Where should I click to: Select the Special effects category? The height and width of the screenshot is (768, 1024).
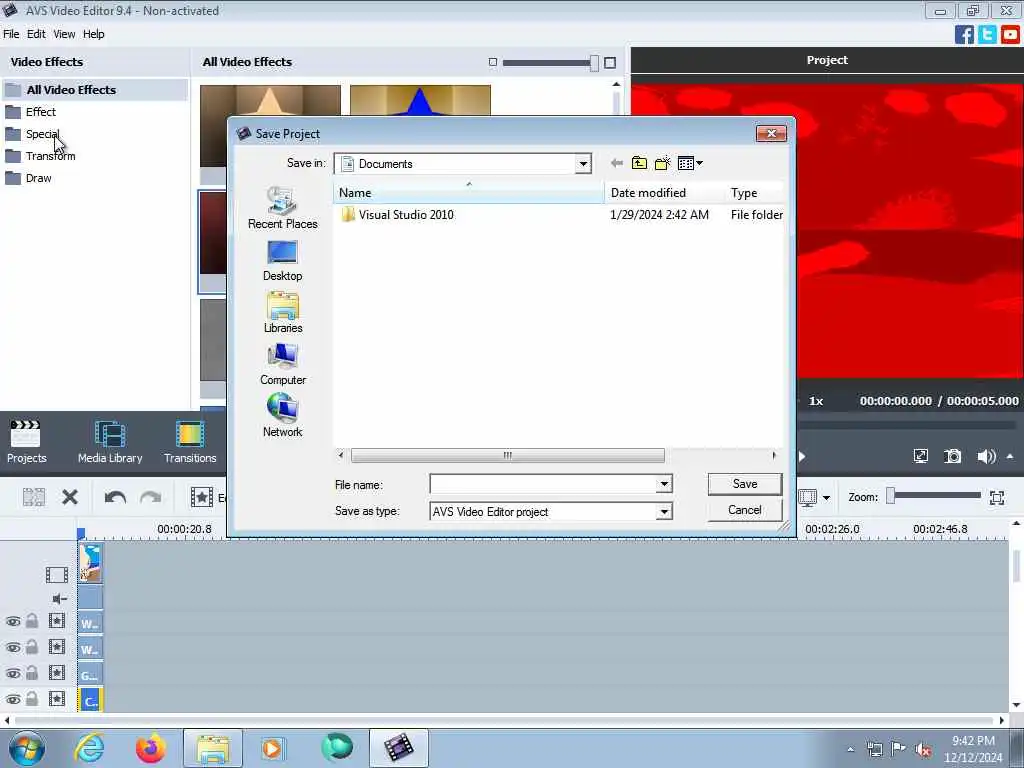tap(42, 134)
